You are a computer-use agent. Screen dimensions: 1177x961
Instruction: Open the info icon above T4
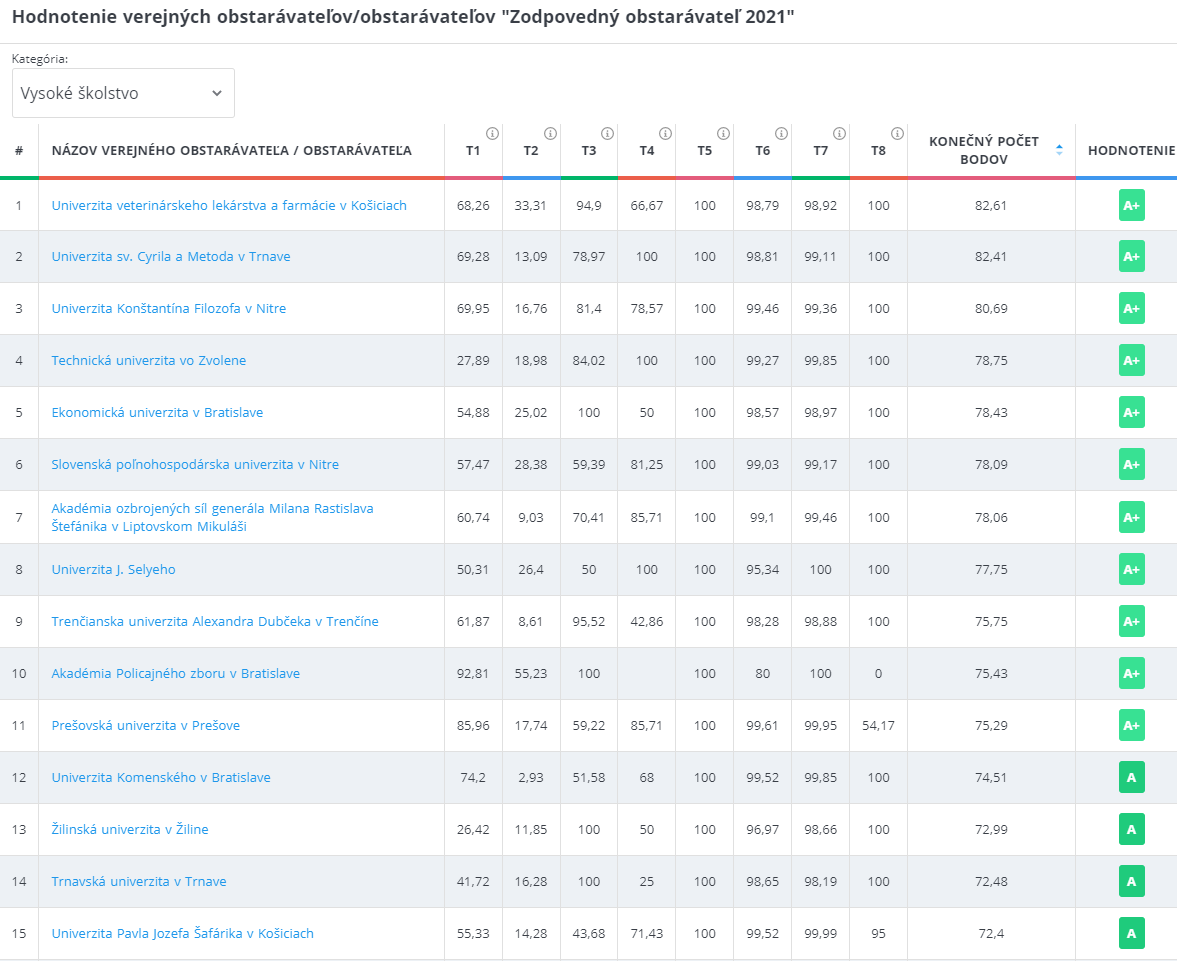(665, 134)
